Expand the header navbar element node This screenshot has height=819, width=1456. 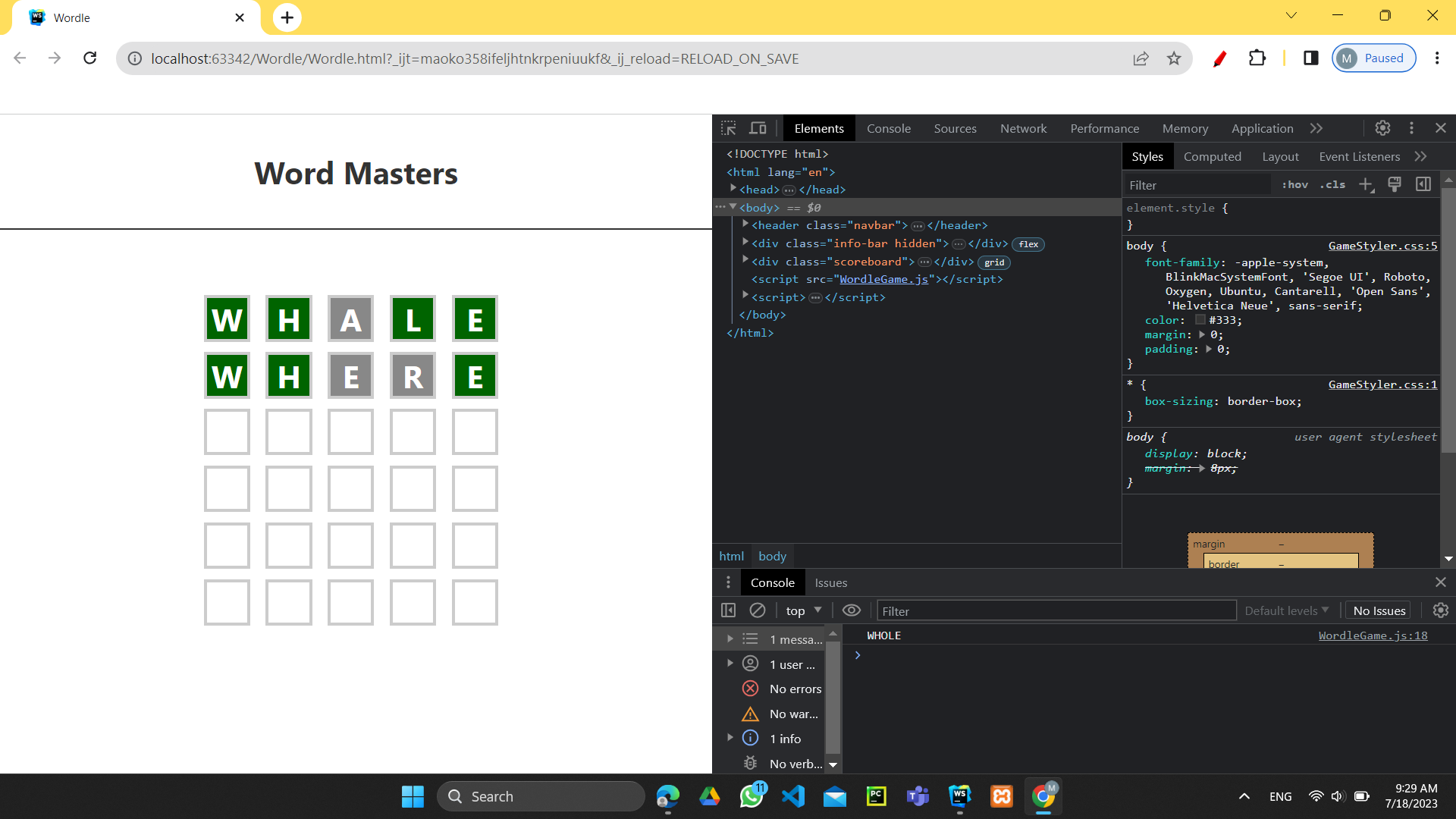tap(745, 224)
